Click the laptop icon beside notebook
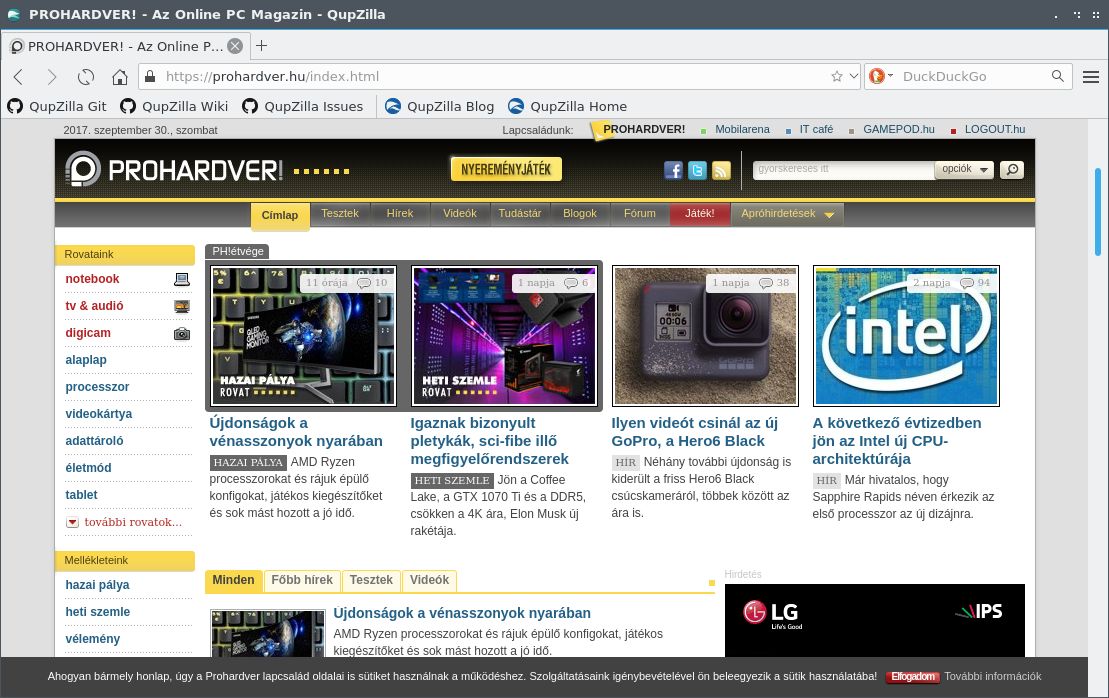 click(182, 279)
